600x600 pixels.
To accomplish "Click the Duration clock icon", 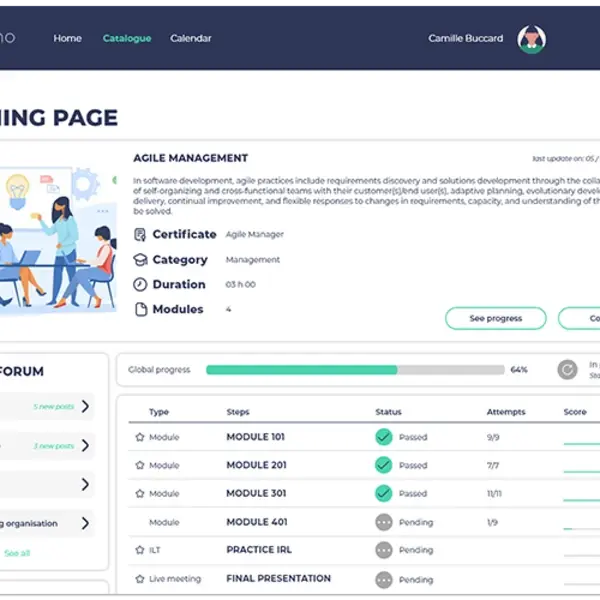I will pos(140,285).
